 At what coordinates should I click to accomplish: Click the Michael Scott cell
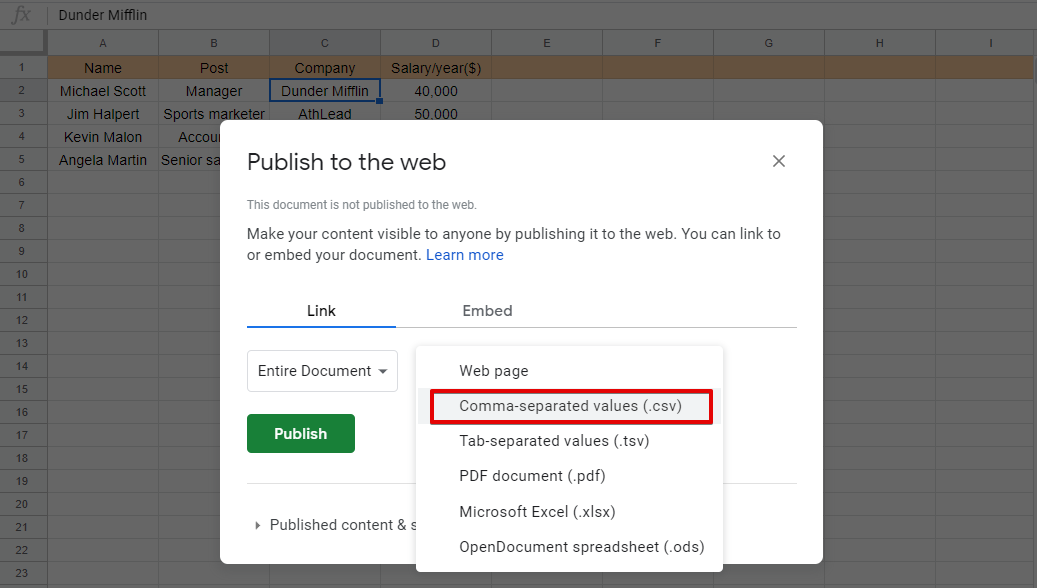103,91
